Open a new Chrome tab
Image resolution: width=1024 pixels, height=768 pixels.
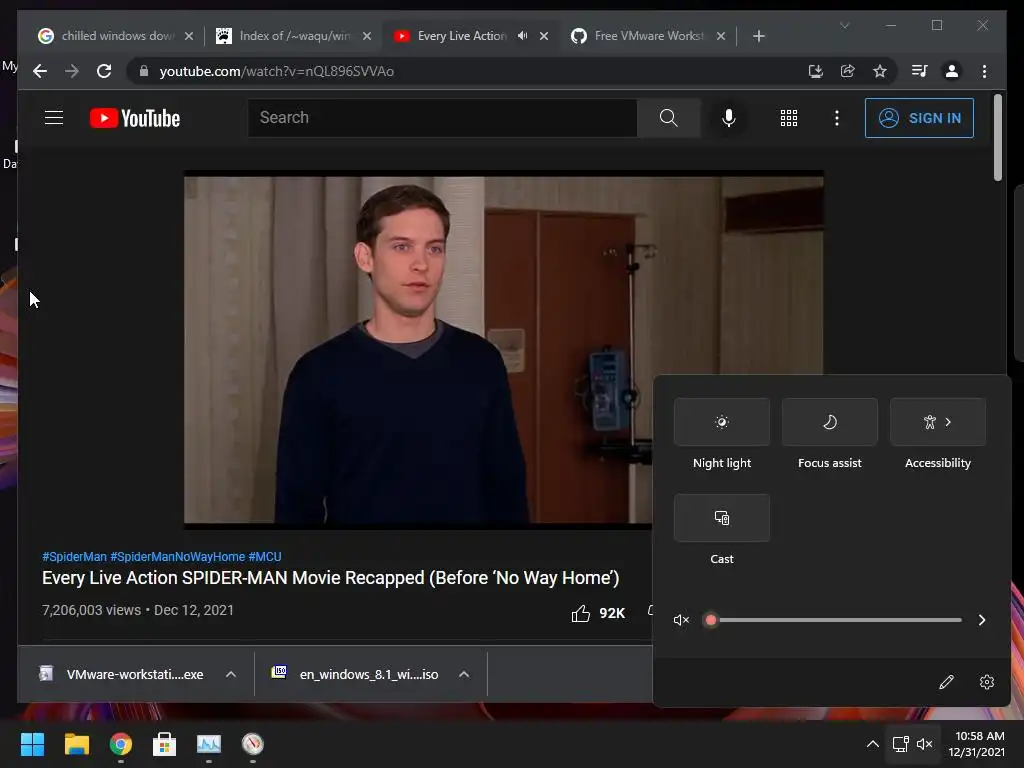758,36
